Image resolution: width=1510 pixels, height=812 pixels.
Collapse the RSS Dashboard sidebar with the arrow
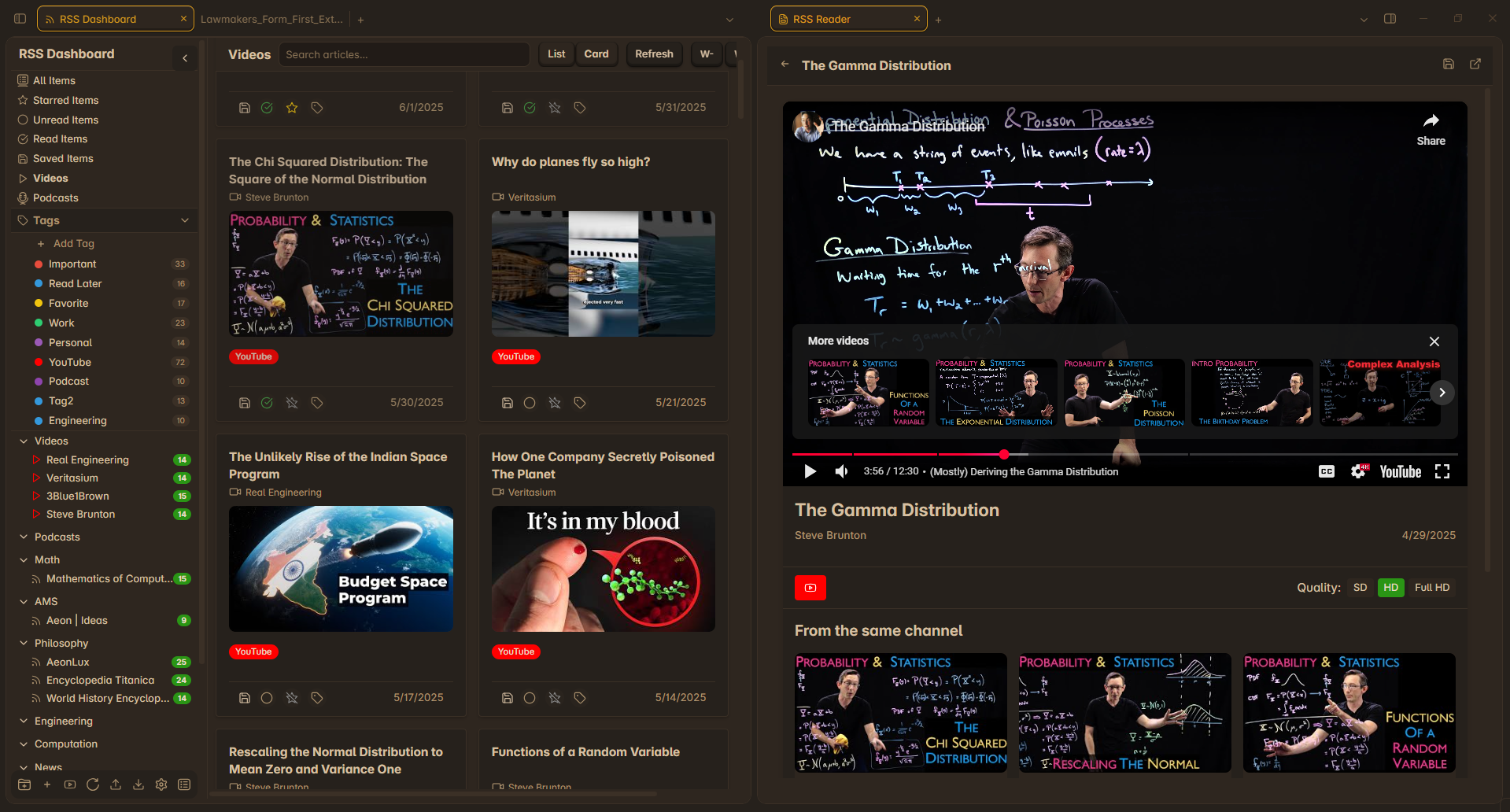185,58
